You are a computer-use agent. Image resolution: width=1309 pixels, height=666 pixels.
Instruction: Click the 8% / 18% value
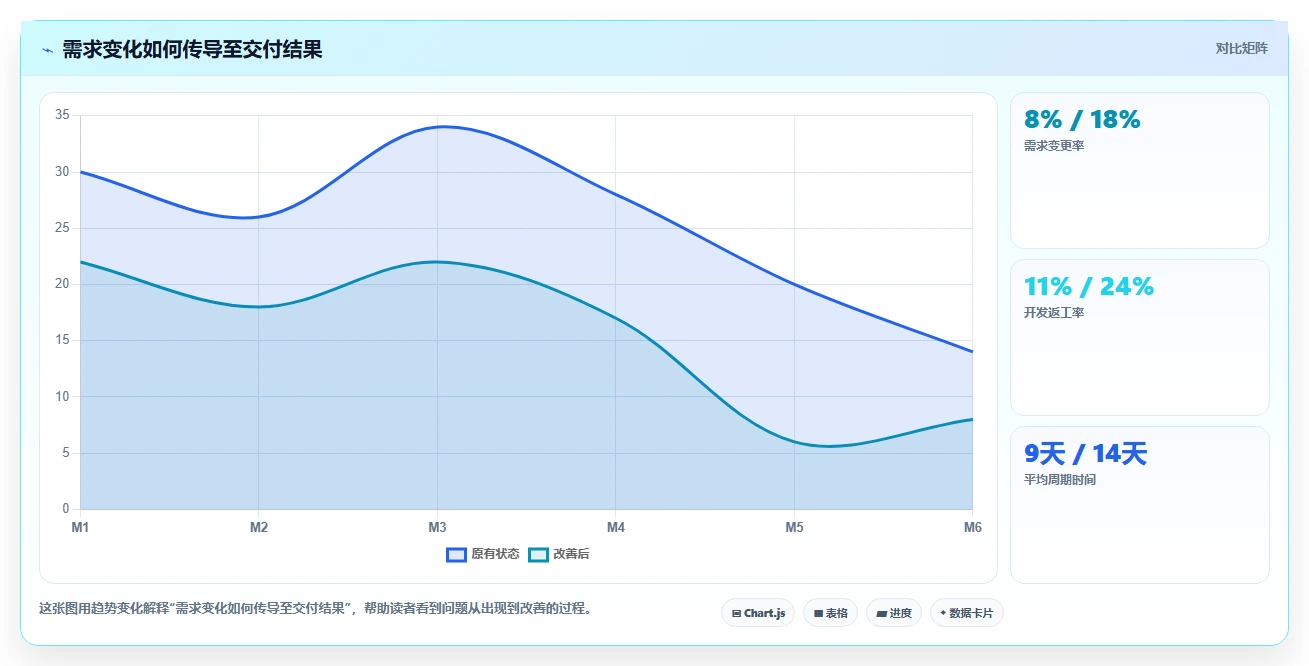[x=1082, y=120]
